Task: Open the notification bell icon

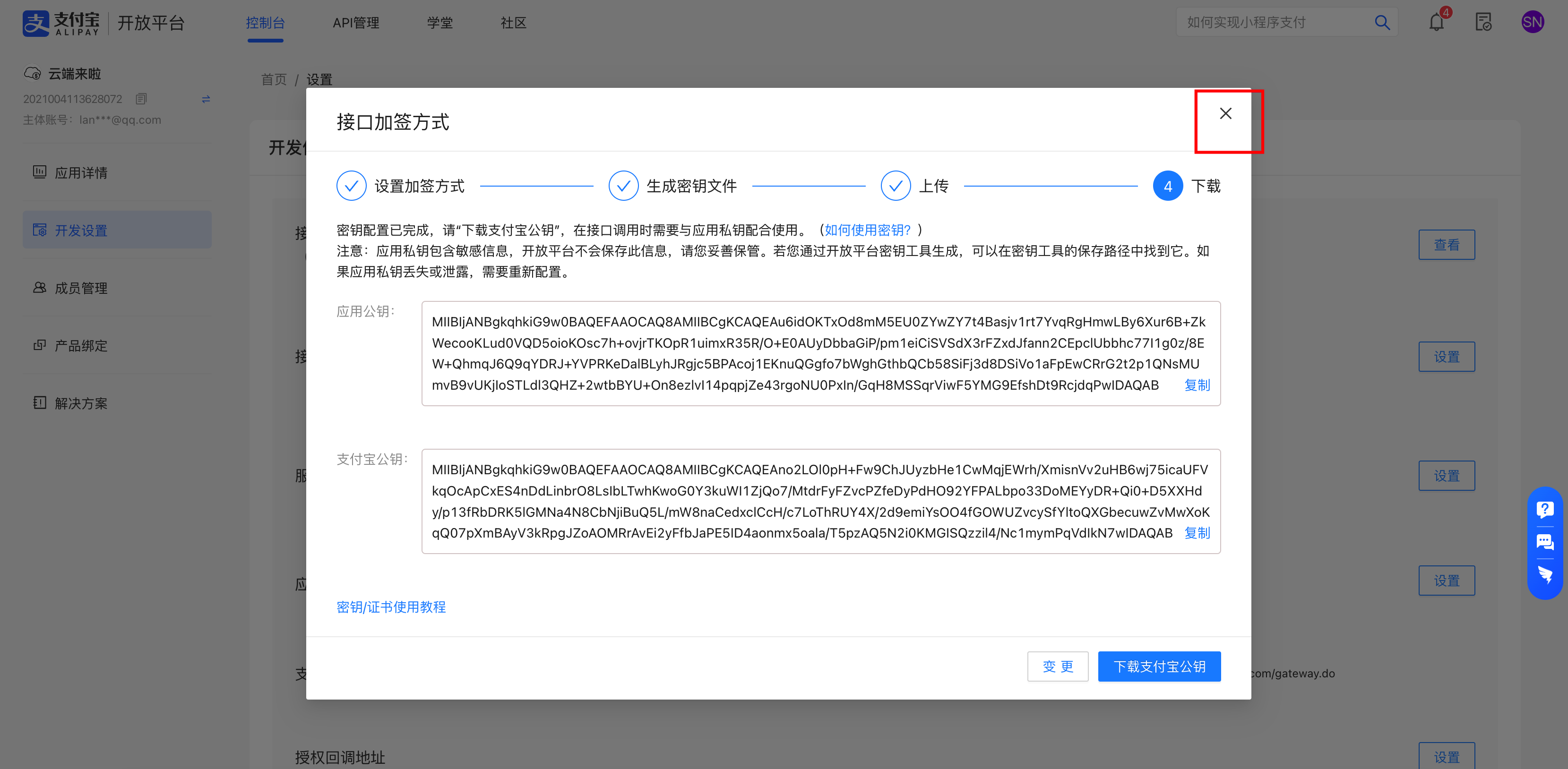Action: (1437, 23)
